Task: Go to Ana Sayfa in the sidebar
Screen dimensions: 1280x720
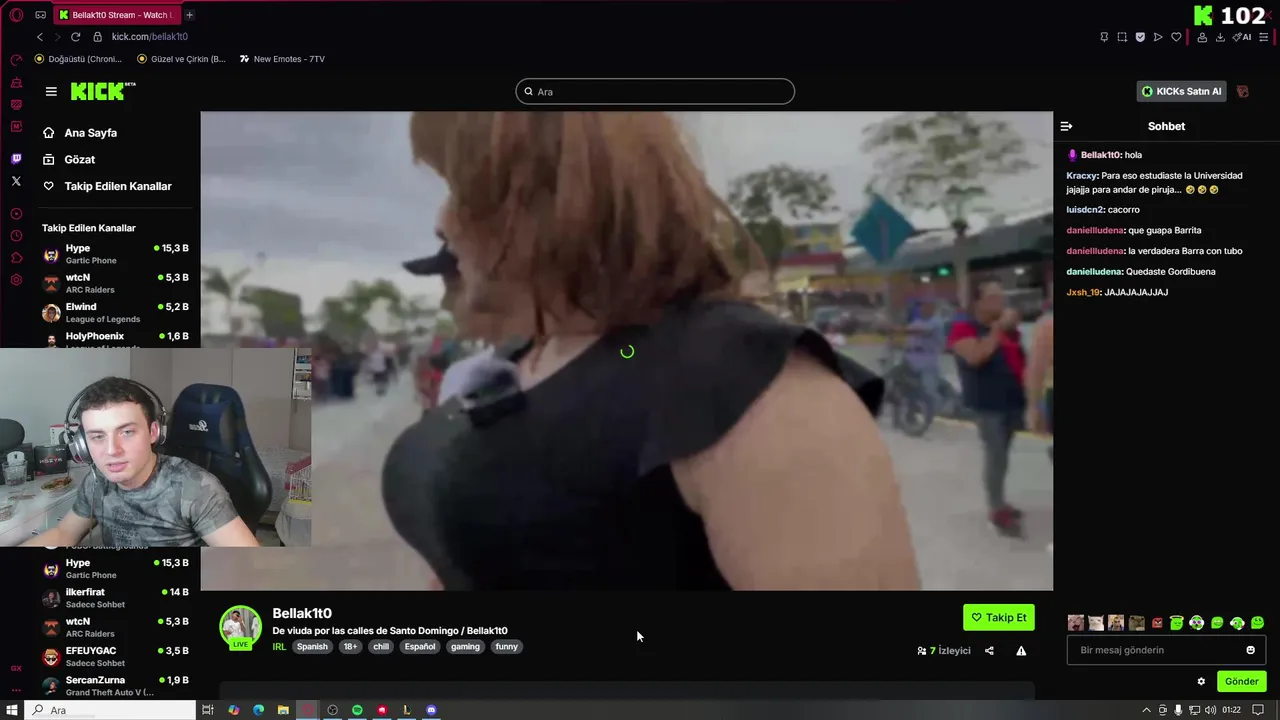Action: [x=90, y=133]
